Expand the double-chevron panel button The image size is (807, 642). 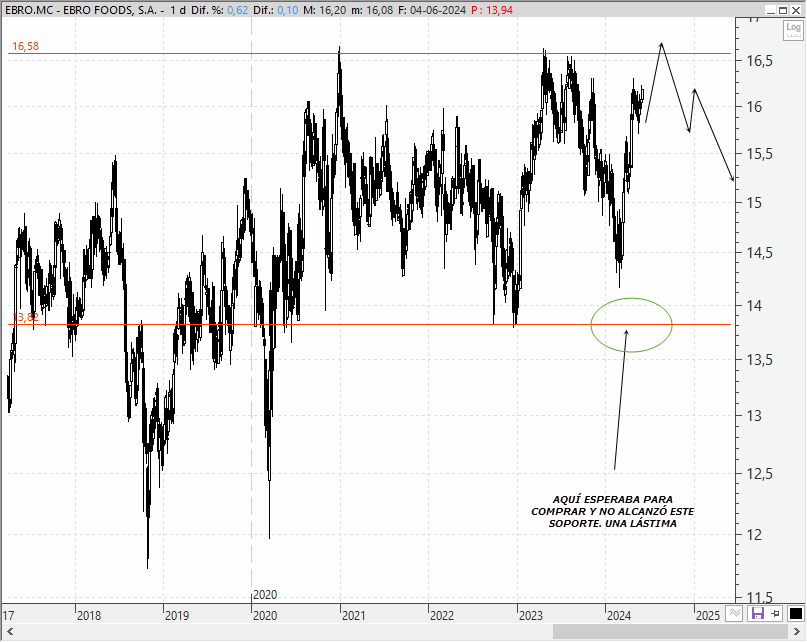pos(734,613)
